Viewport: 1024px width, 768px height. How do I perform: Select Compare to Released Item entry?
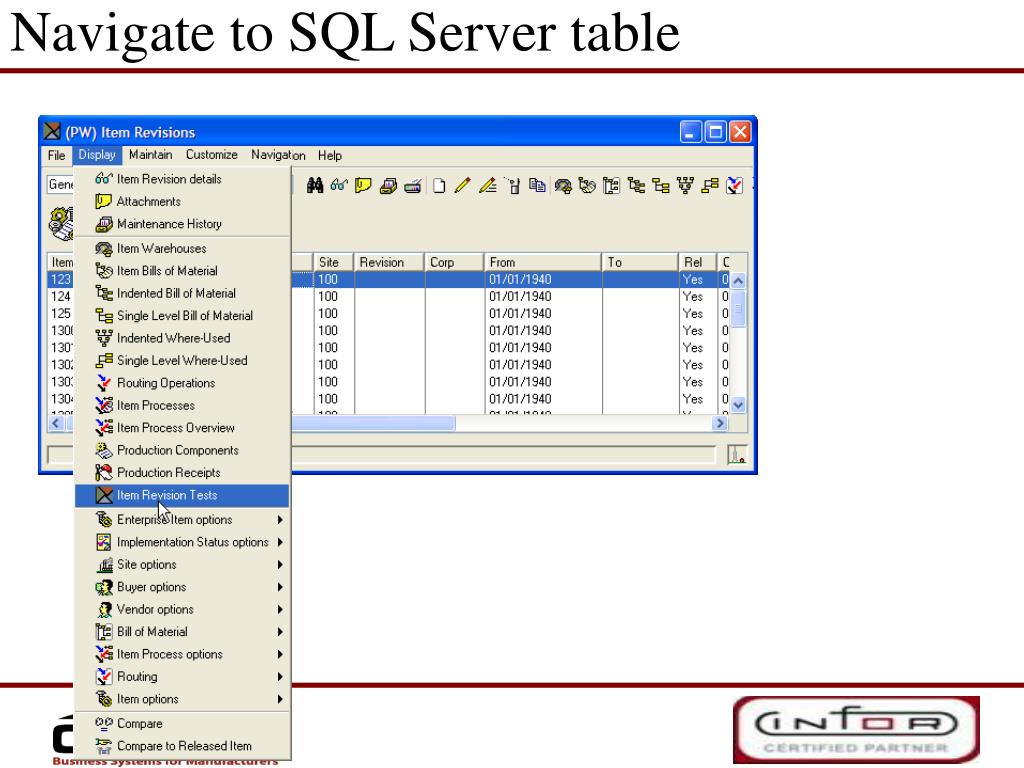[182, 746]
